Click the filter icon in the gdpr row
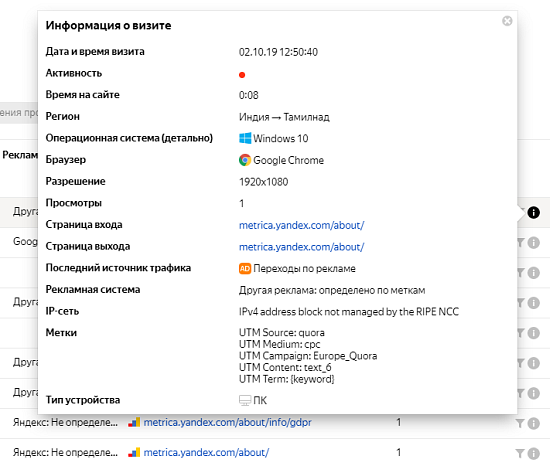Image resolution: width=550 pixels, height=465 pixels. (521, 423)
